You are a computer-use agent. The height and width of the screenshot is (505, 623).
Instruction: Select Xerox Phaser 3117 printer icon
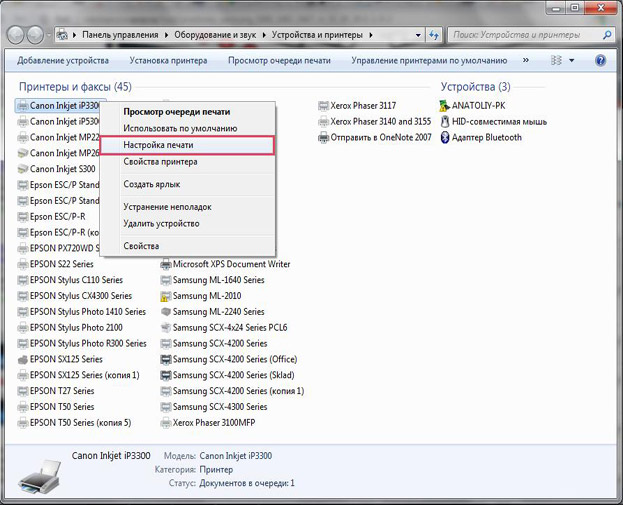pos(324,106)
